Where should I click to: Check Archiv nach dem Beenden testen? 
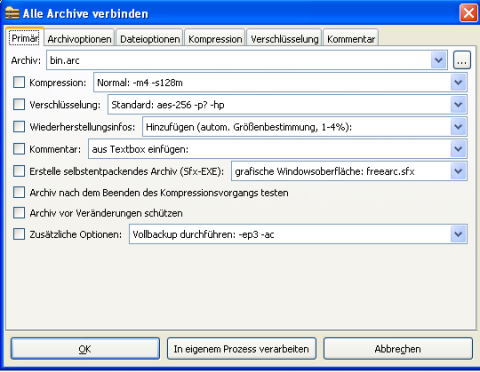pyautogui.click(x=19, y=192)
